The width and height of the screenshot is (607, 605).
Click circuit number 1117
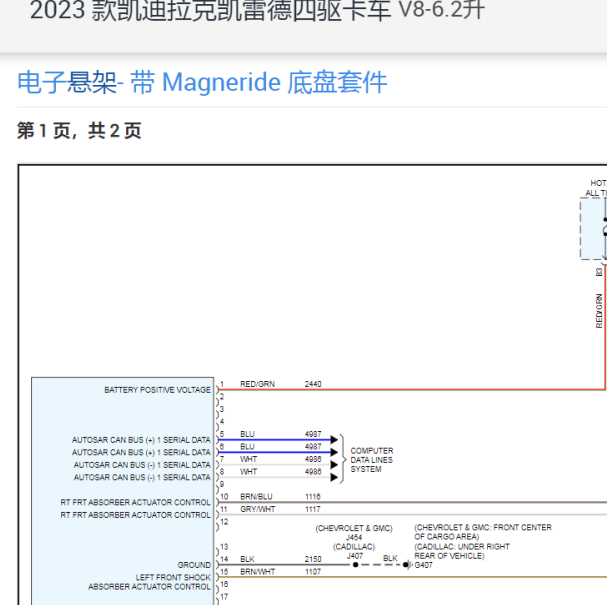313,509
